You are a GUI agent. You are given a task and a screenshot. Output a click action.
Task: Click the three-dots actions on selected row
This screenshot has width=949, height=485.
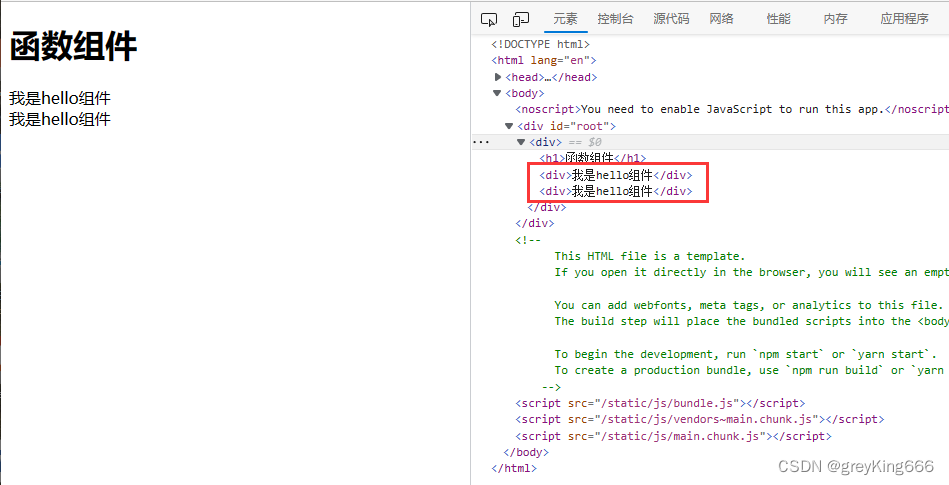pos(481,142)
